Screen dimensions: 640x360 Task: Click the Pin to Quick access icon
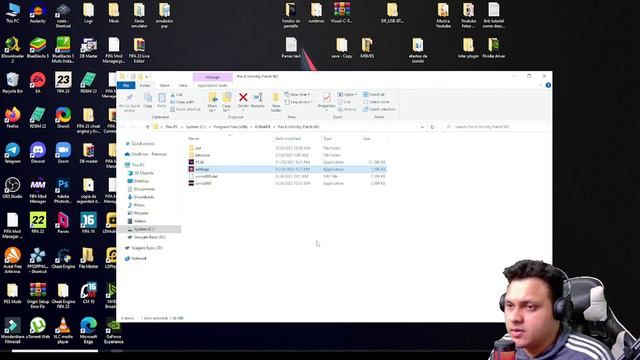click(129, 97)
